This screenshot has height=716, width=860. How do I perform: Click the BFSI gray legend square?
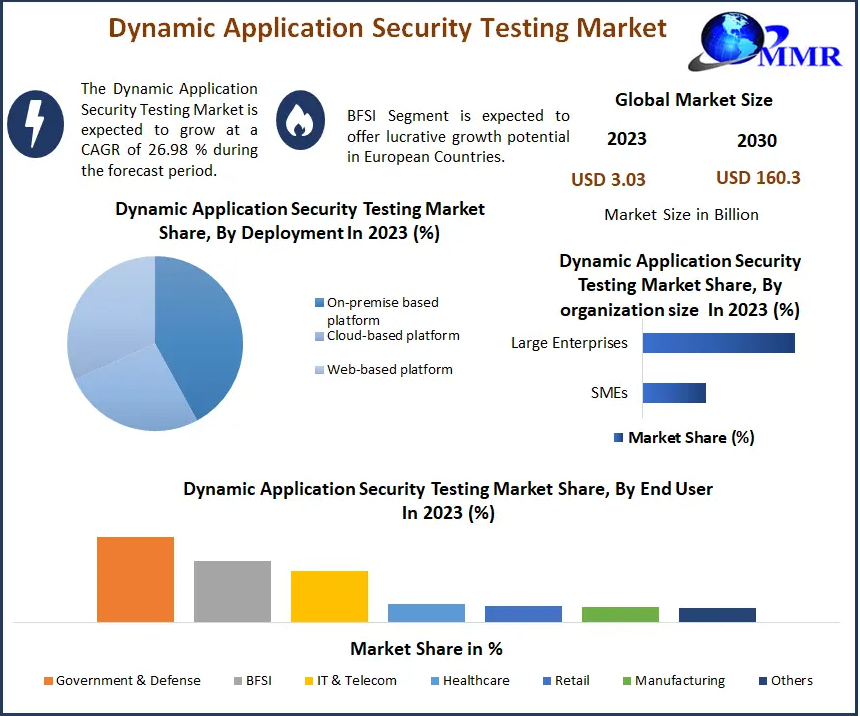(238, 681)
